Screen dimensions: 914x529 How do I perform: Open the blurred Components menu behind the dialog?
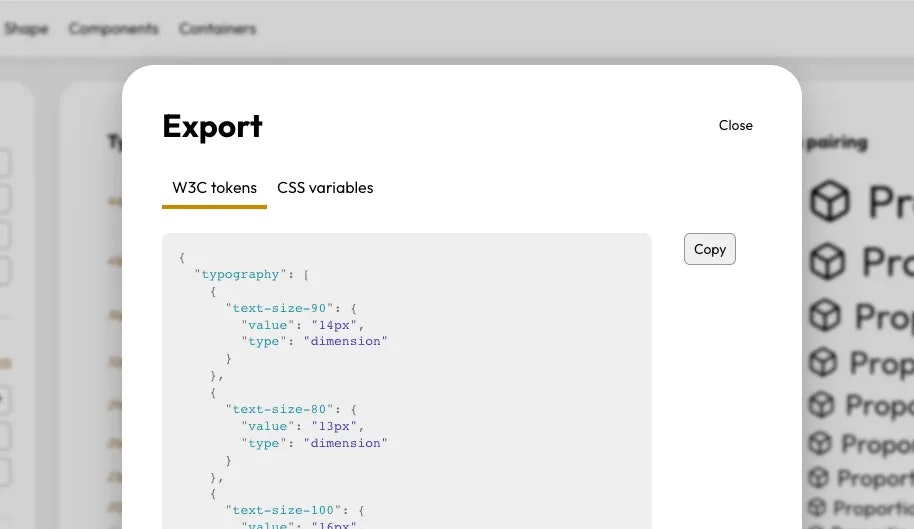click(114, 29)
